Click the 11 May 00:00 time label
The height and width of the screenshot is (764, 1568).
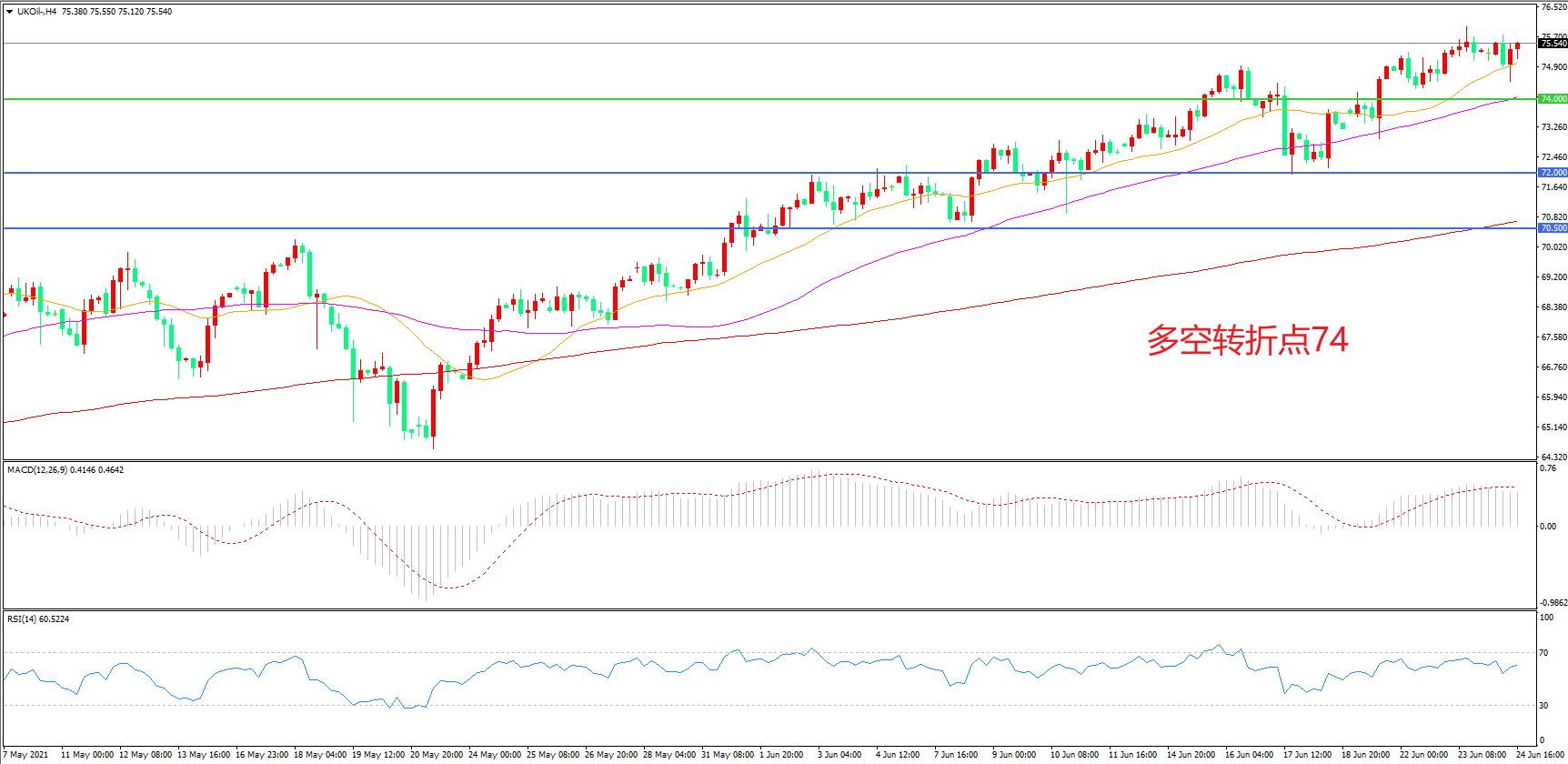[x=87, y=754]
